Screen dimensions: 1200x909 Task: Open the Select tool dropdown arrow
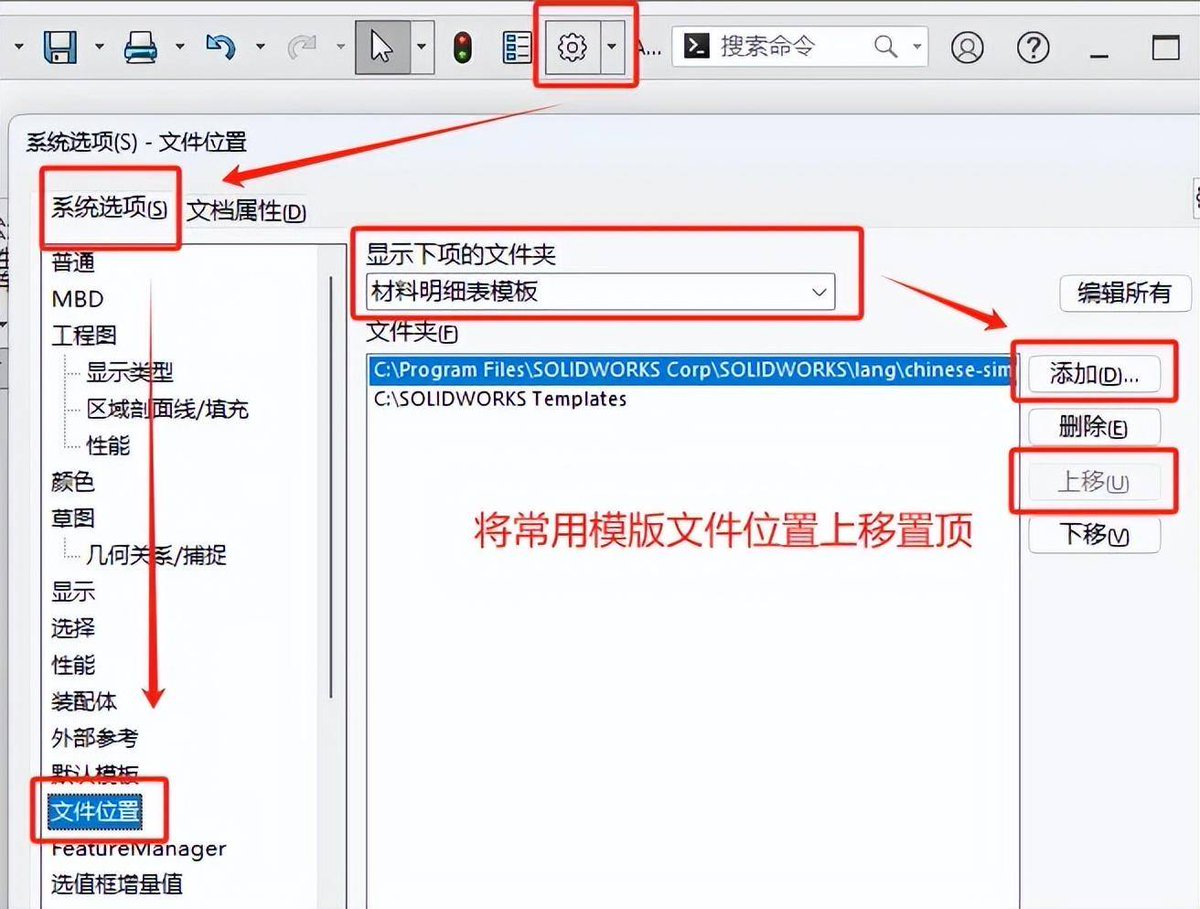(x=422, y=47)
